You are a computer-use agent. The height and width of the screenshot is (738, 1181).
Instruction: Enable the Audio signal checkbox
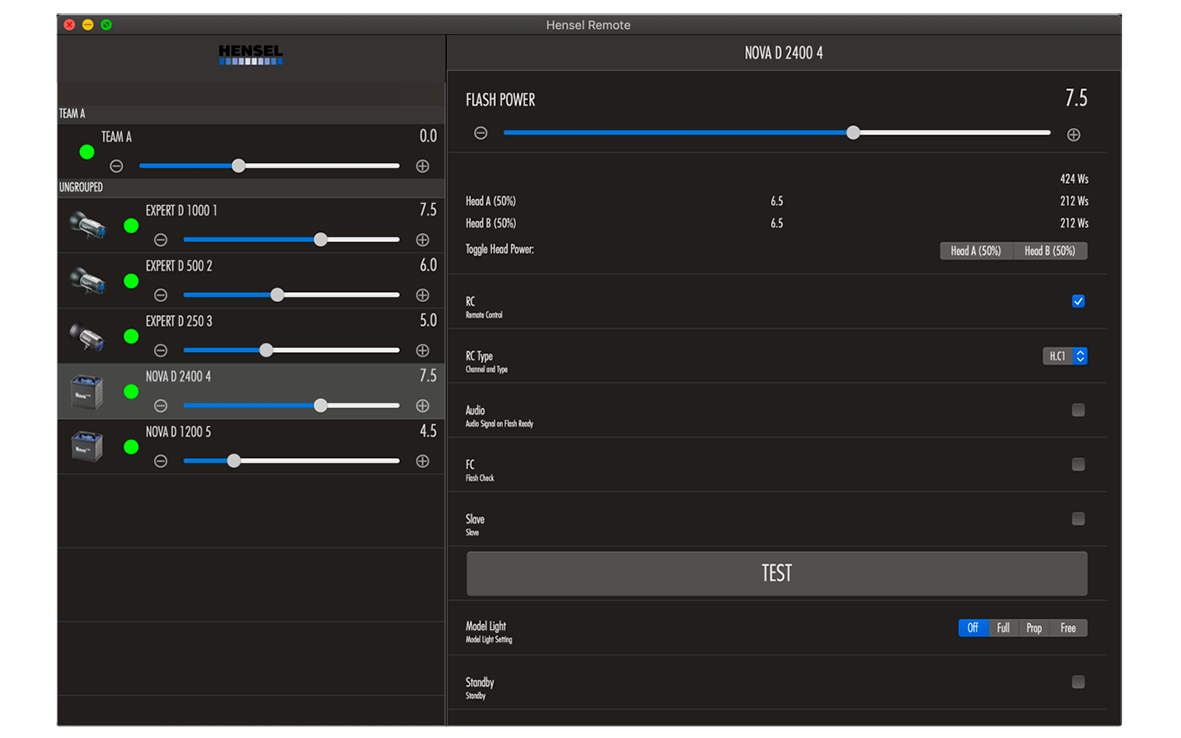coord(1078,410)
